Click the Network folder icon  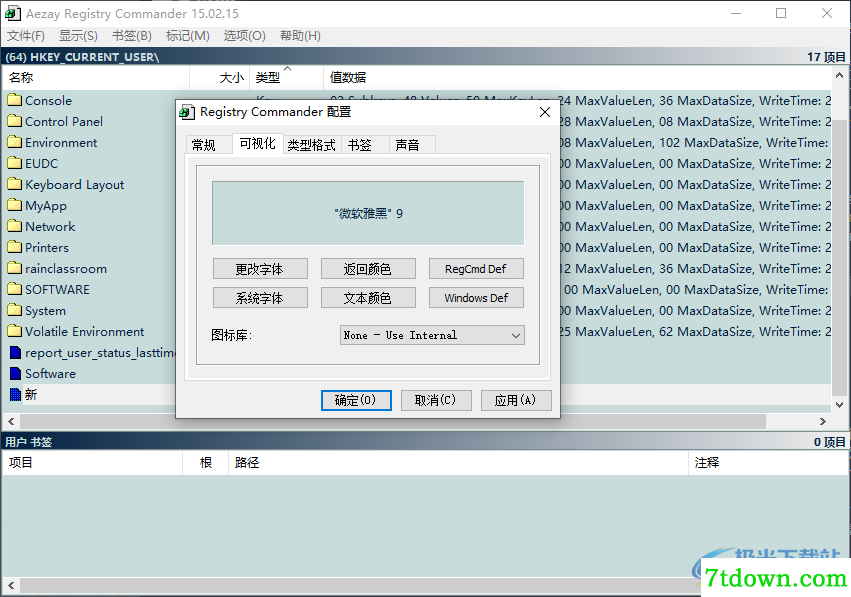15,226
